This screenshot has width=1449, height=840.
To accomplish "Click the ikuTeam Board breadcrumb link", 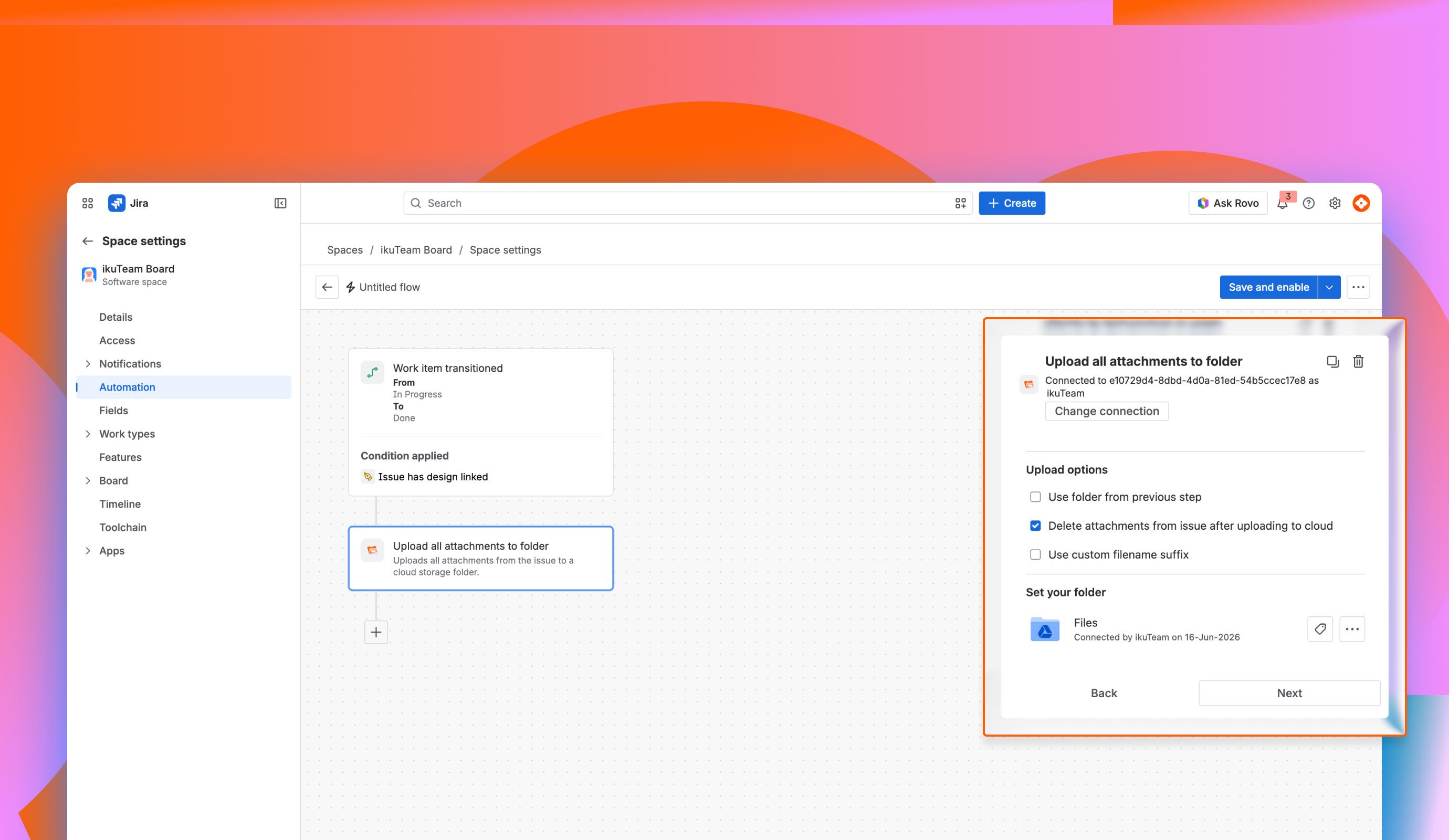I will 416,250.
